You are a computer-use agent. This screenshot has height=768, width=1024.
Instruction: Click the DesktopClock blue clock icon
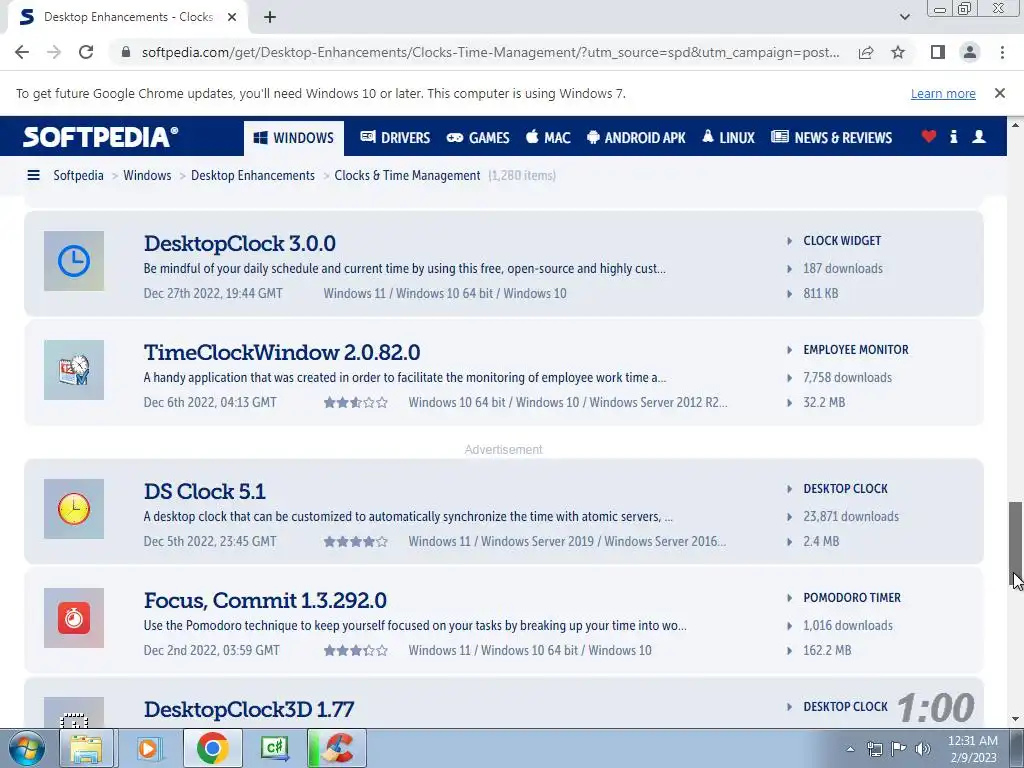point(74,261)
